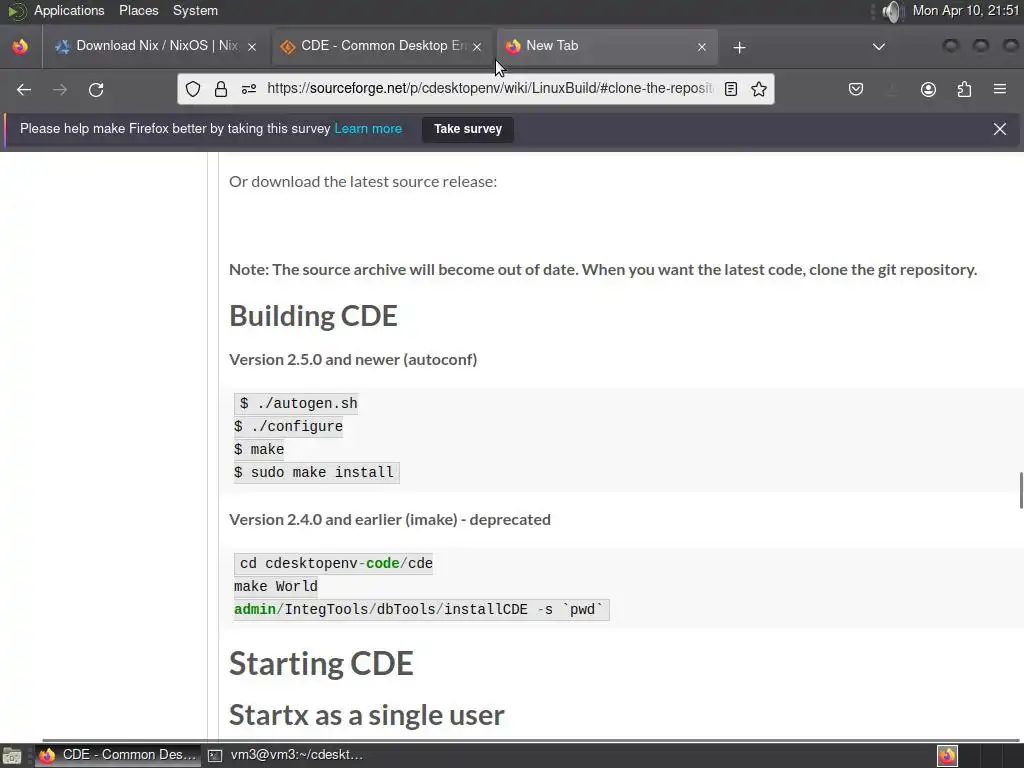This screenshot has width=1024, height=768.
Task: Click the forward navigation arrow
Action: point(60,89)
